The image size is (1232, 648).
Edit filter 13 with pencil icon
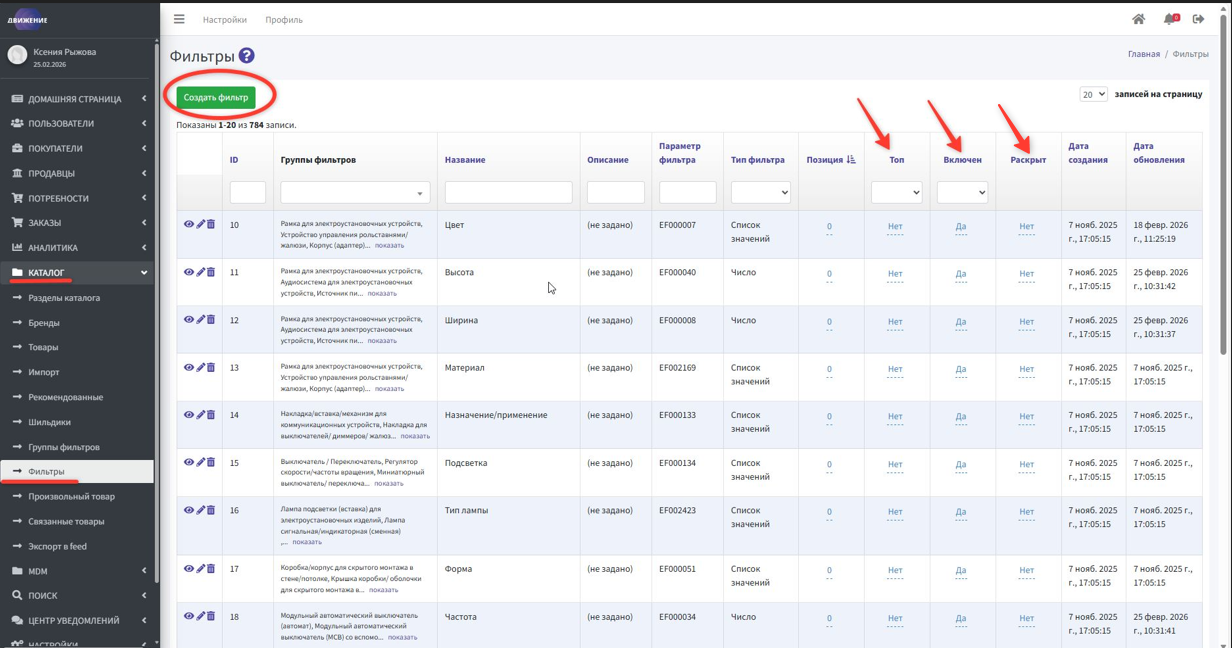click(200, 367)
